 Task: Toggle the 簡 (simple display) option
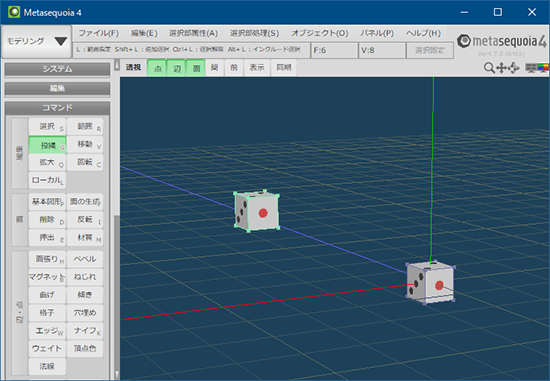tap(215, 68)
